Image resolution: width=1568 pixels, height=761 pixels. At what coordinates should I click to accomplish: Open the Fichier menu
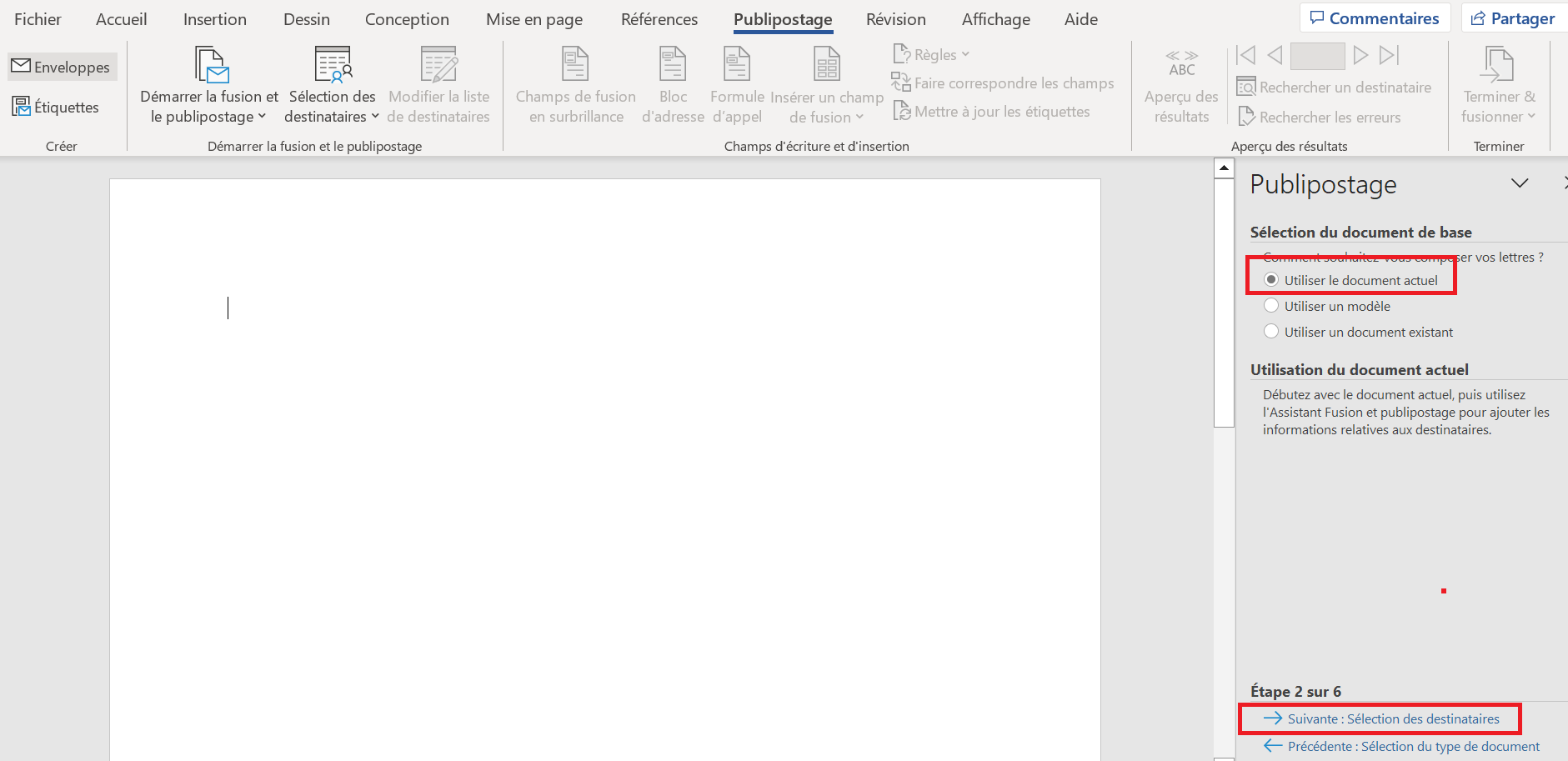(38, 19)
